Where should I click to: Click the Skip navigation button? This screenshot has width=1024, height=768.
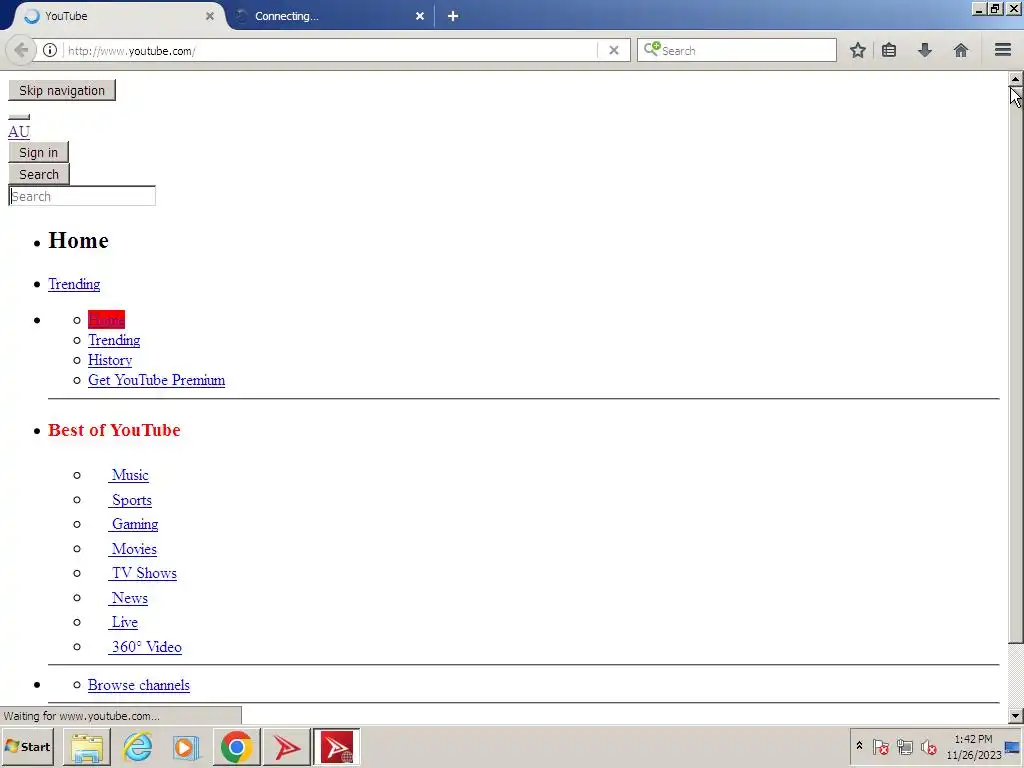coord(62,90)
